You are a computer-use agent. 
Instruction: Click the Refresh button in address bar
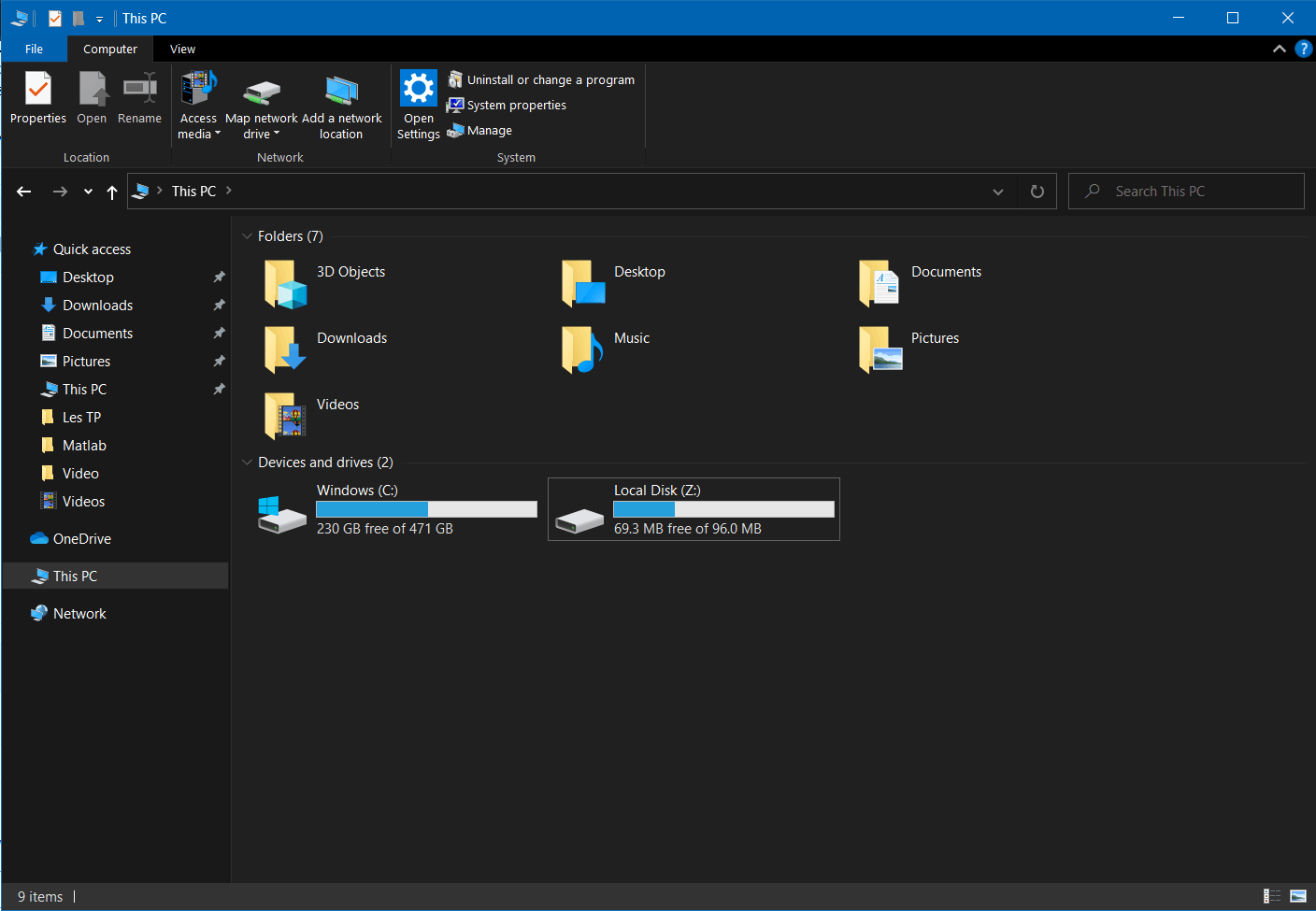click(1037, 192)
